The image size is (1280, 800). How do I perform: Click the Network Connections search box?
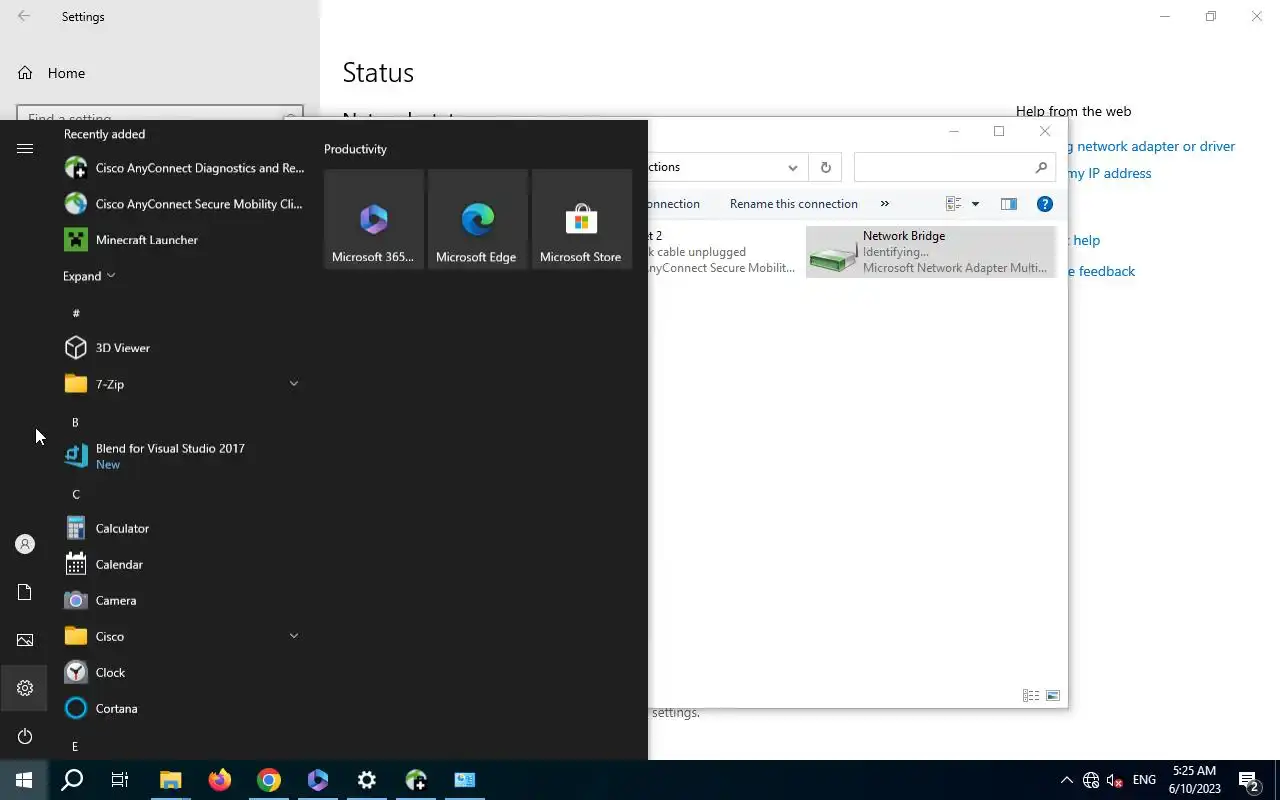tap(955, 167)
